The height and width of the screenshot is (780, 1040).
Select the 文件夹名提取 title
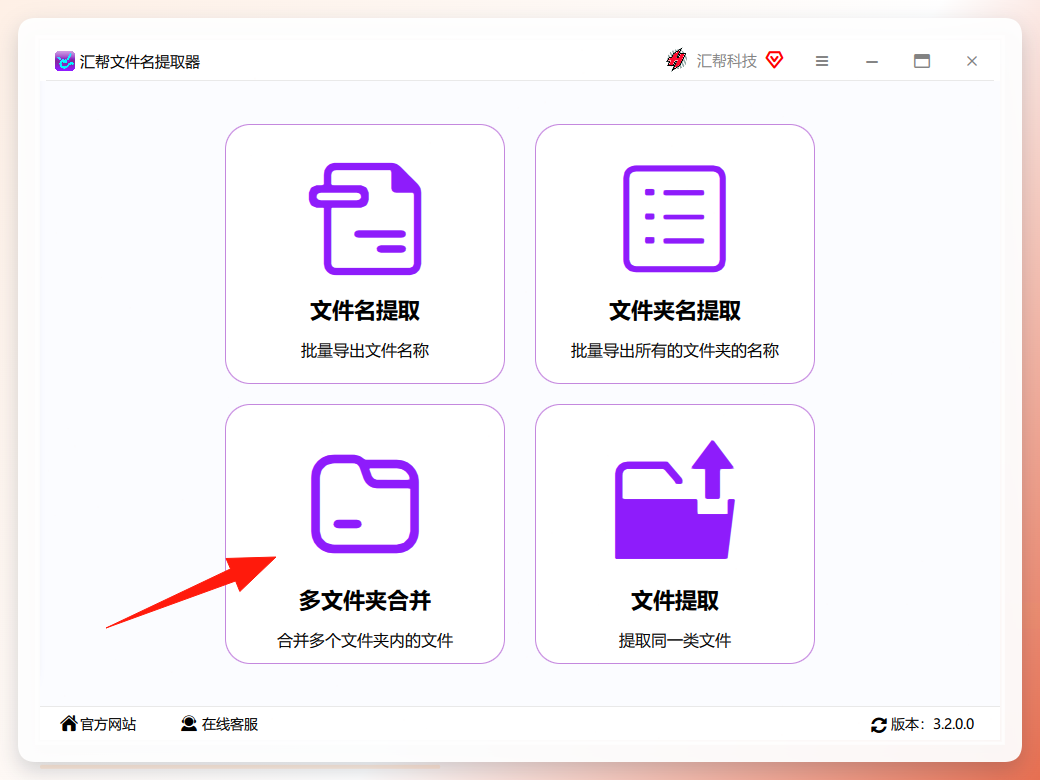tap(675, 310)
